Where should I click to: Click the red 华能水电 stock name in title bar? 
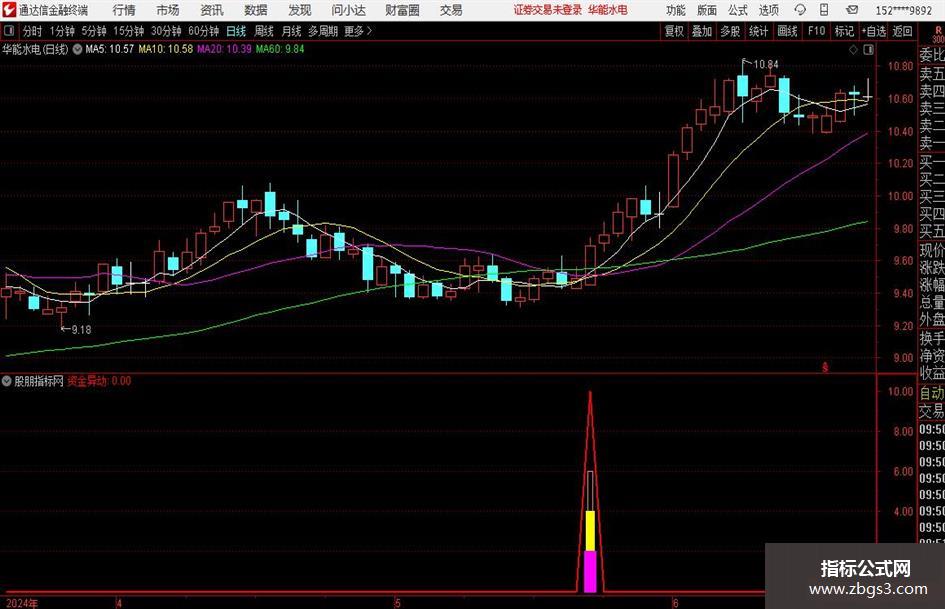tap(608, 10)
